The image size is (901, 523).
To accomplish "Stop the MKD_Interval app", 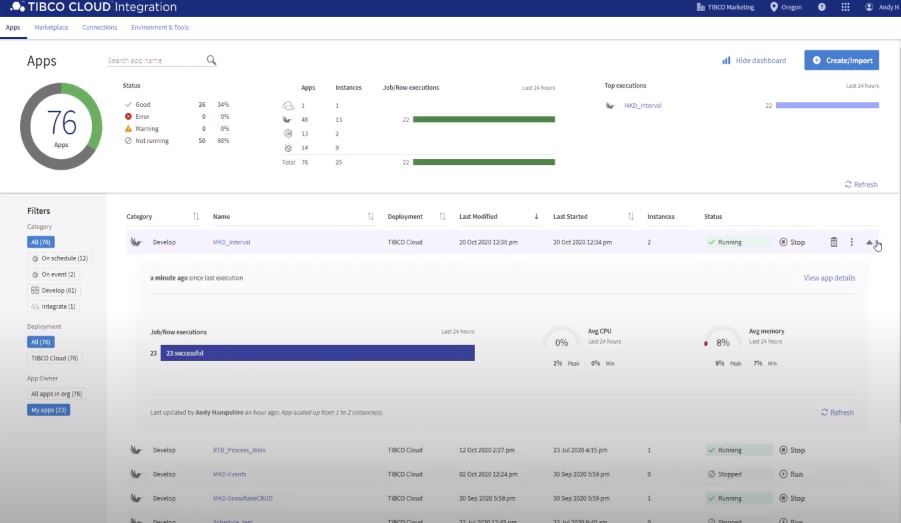I will pos(791,242).
